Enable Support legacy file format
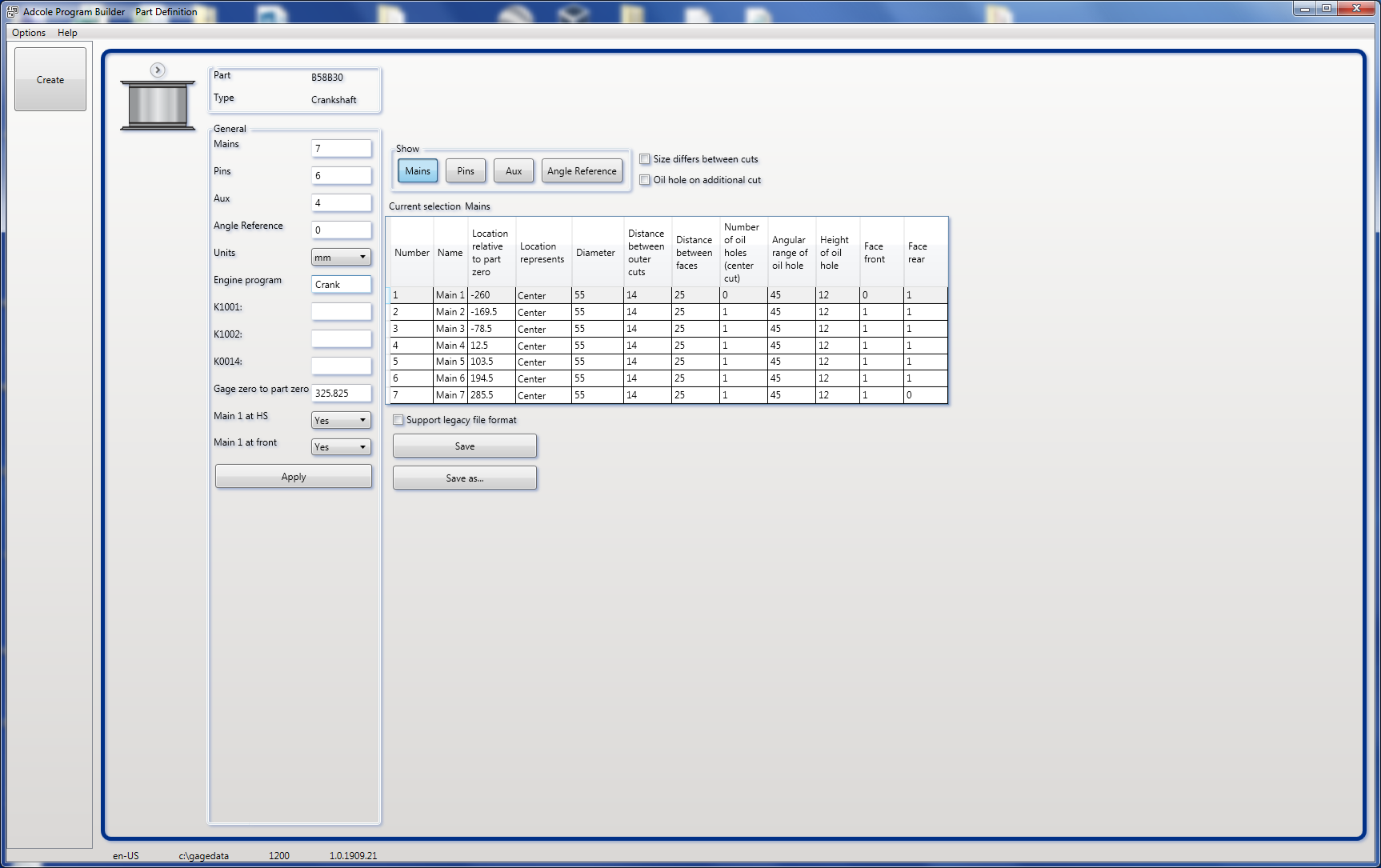This screenshot has width=1381, height=868. [398, 419]
